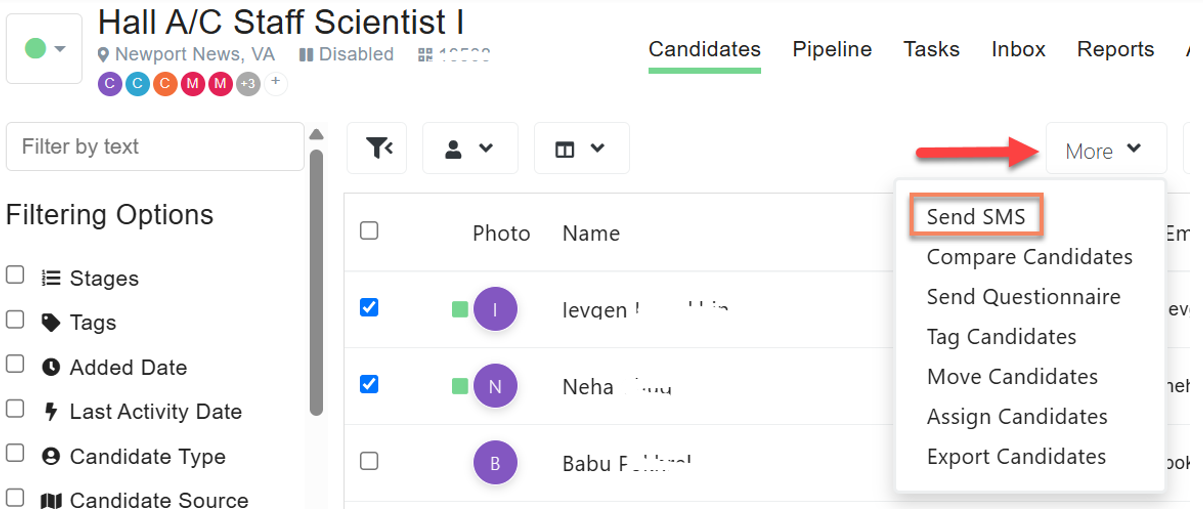1203x512 pixels.
Task: Toggle the select-all candidates checkbox
Action: (x=369, y=231)
